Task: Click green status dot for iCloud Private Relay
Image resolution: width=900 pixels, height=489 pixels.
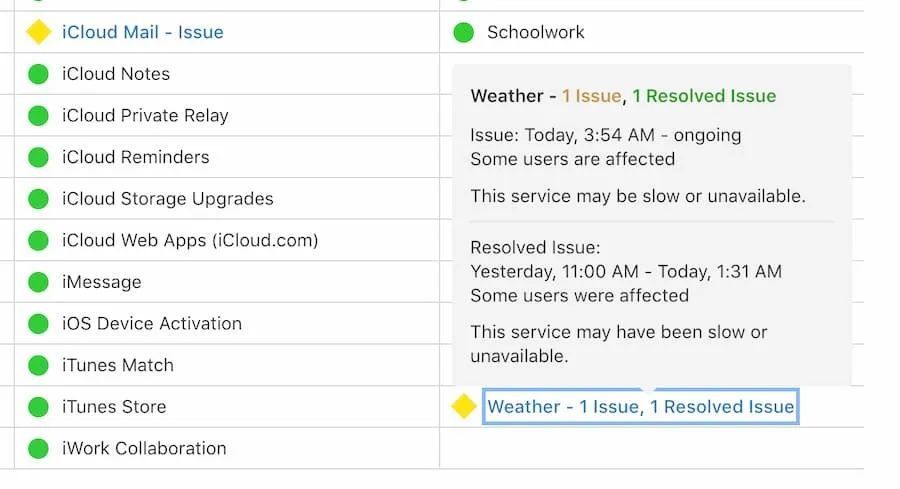Action: [x=38, y=116]
